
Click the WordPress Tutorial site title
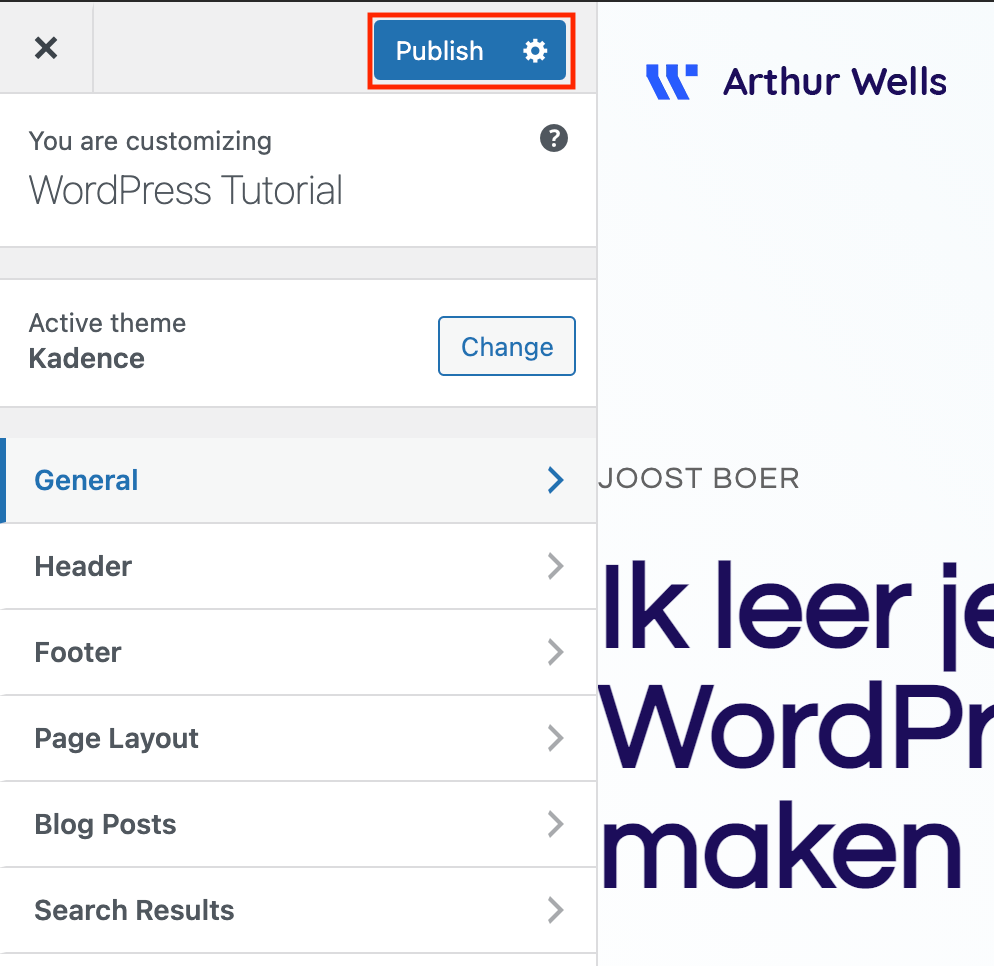coord(186,190)
